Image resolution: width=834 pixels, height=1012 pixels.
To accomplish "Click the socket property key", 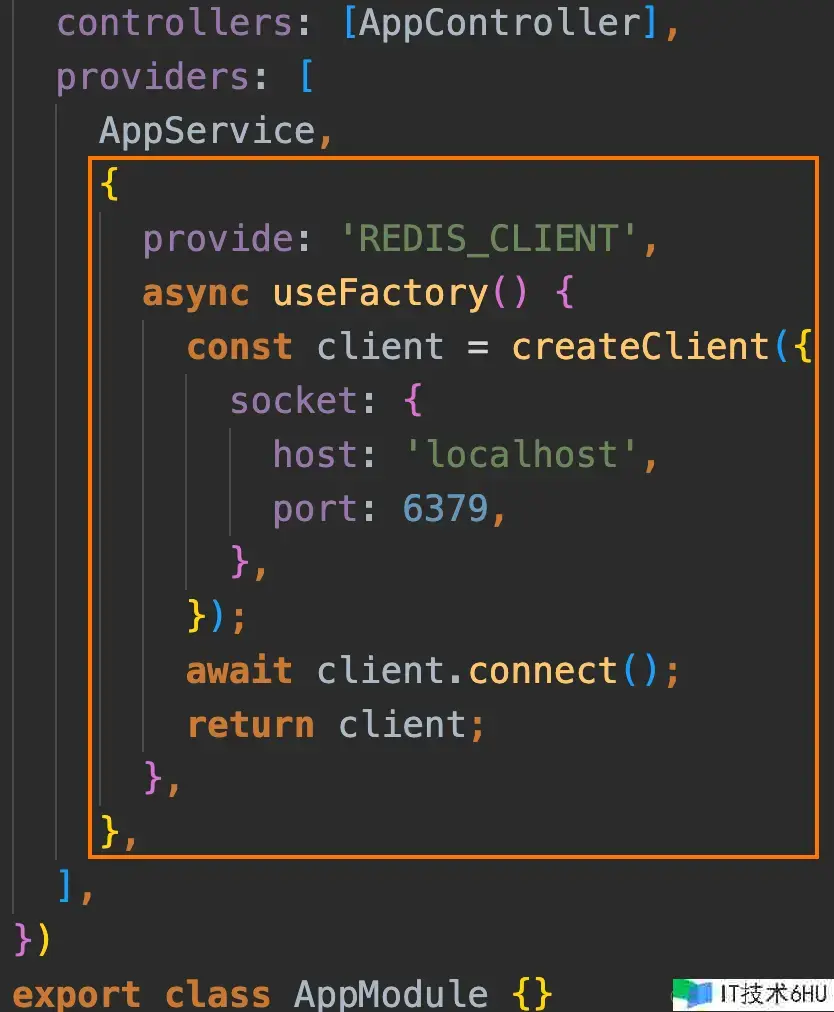I will click(x=294, y=401).
